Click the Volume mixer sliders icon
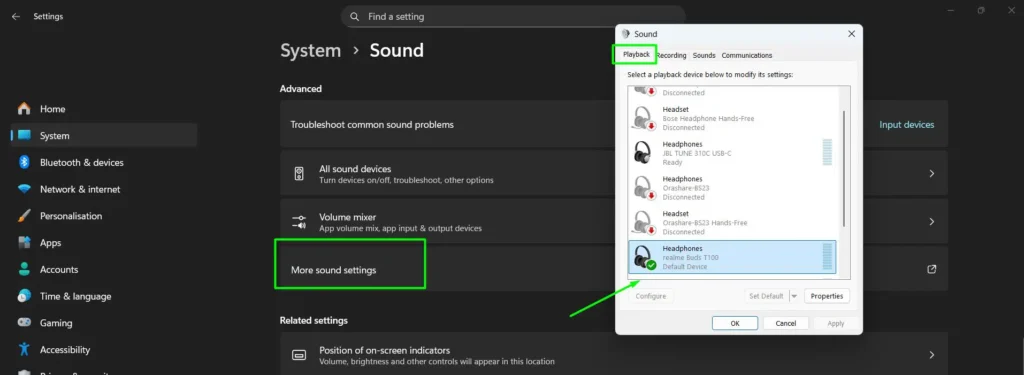 (299, 221)
